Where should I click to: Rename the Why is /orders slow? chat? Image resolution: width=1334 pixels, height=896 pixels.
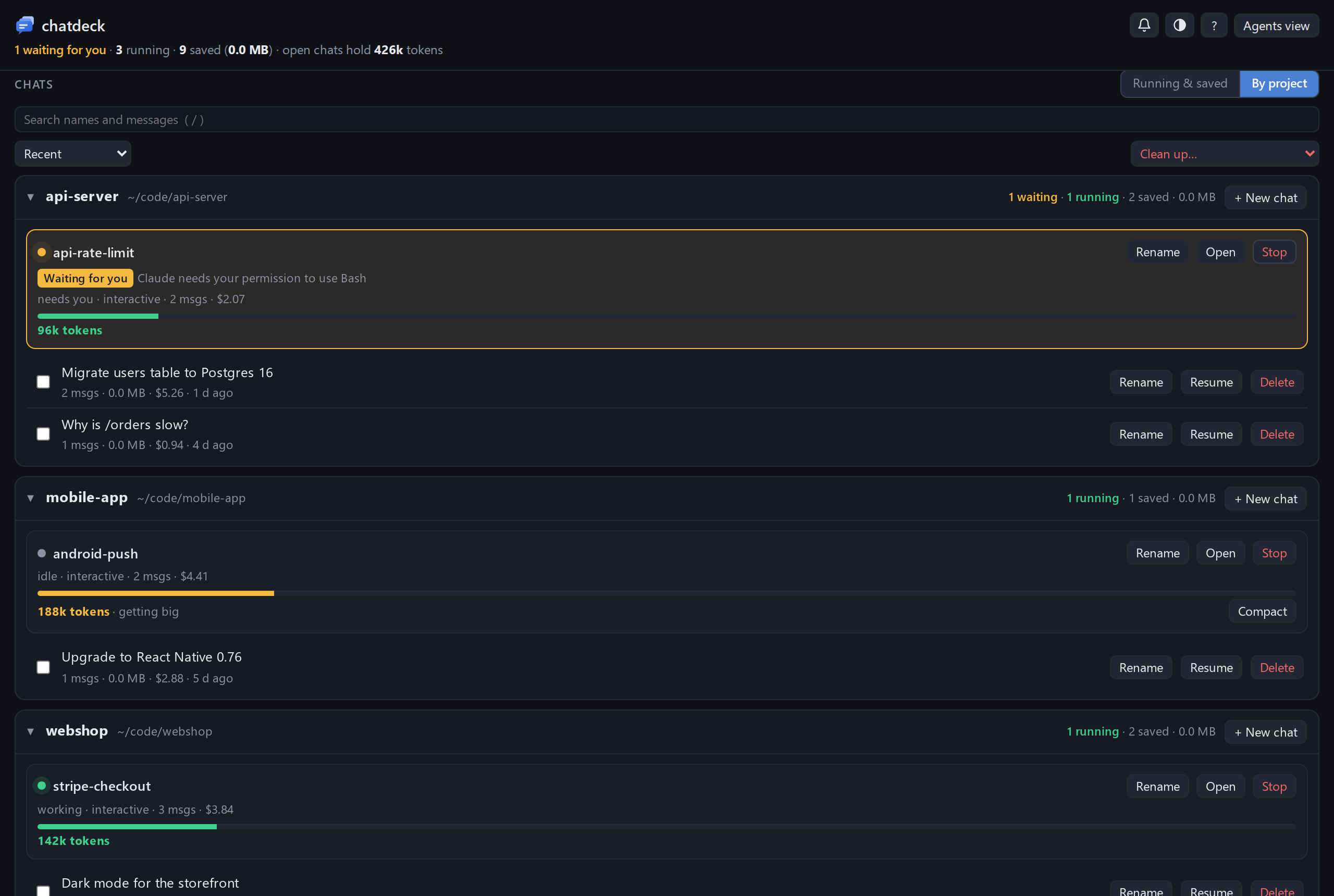click(1141, 434)
